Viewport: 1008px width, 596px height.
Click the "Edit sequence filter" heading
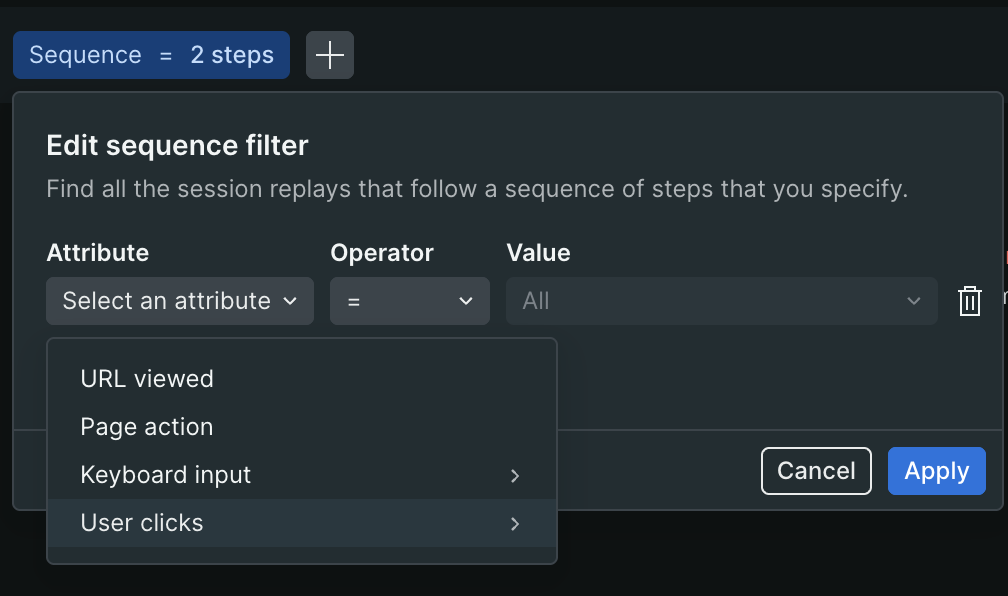(177, 146)
